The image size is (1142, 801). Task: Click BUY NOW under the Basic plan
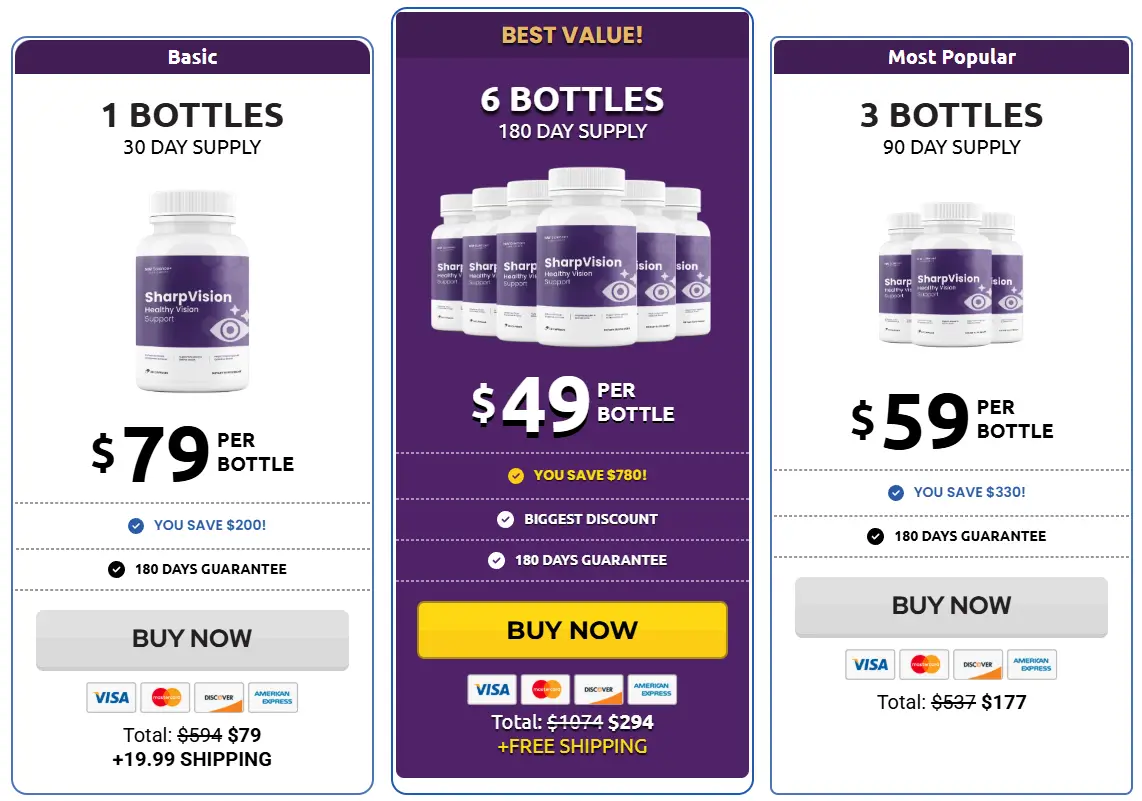click(x=192, y=638)
